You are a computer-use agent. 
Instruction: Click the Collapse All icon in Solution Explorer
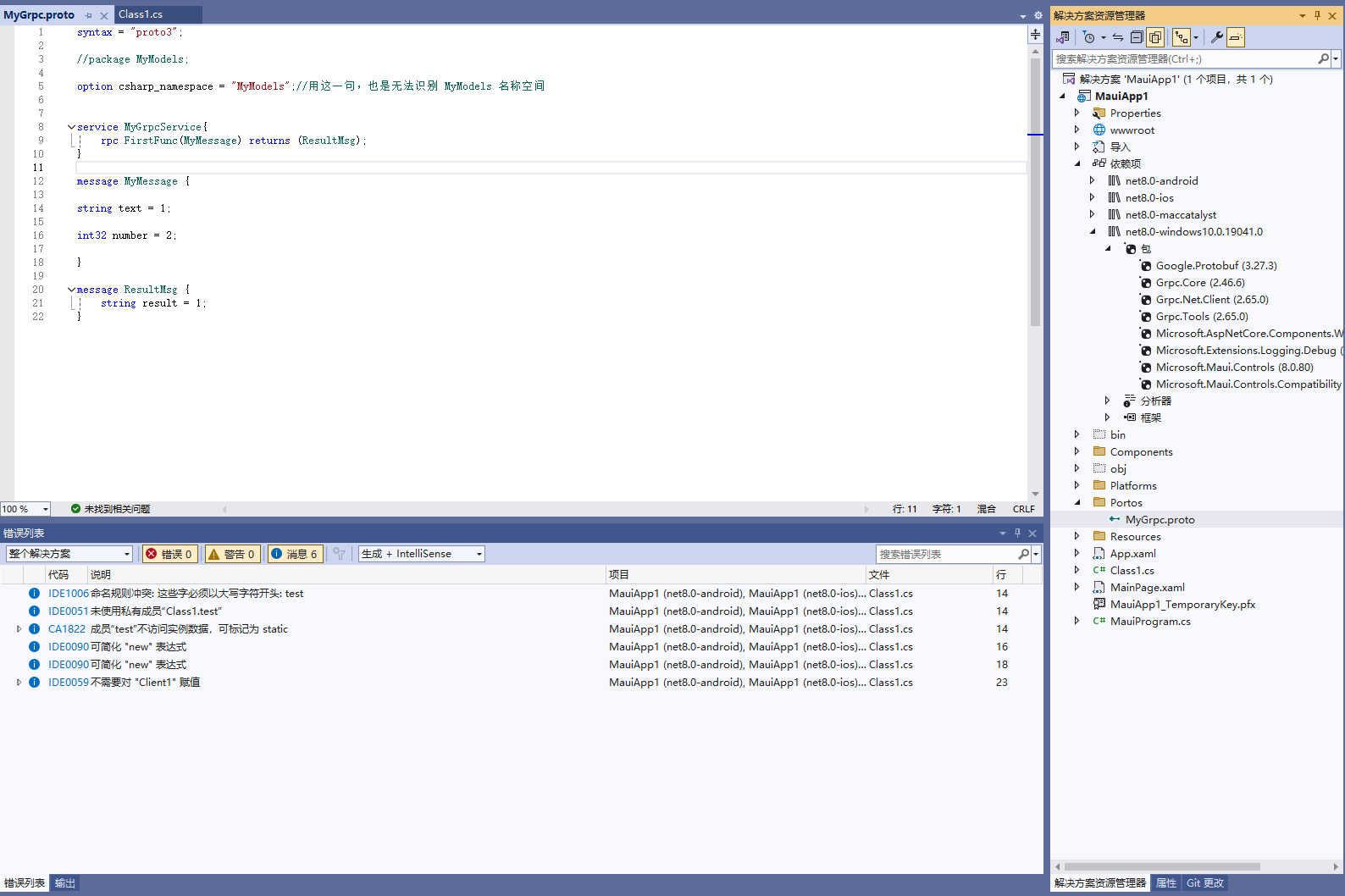(1137, 37)
